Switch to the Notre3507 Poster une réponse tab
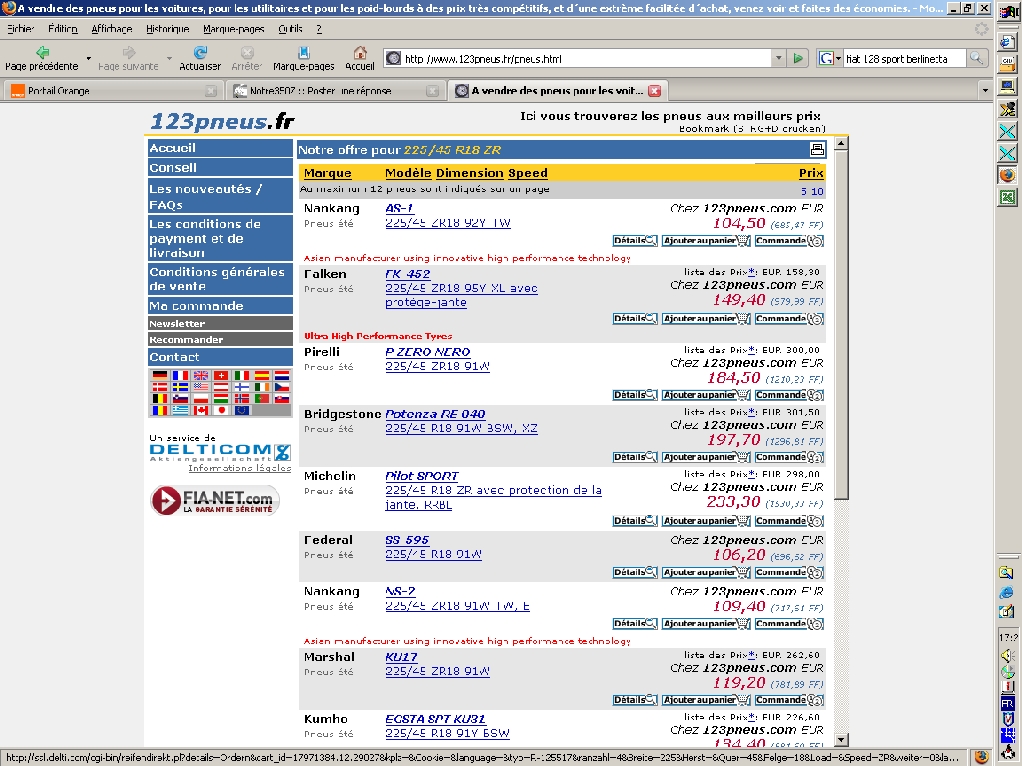Viewport: 1022px width, 766px height. click(336, 91)
